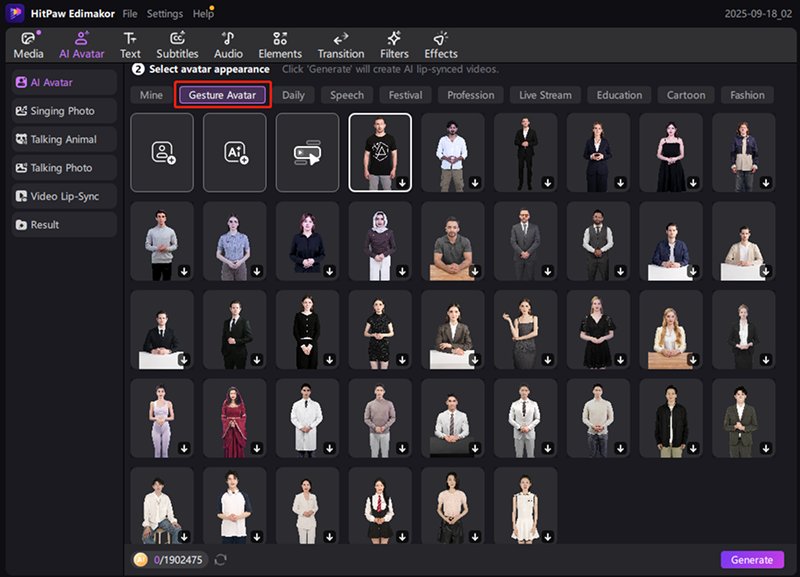Viewport: 800px width, 577px height.
Task: Click the Generate button
Action: click(x=752, y=560)
